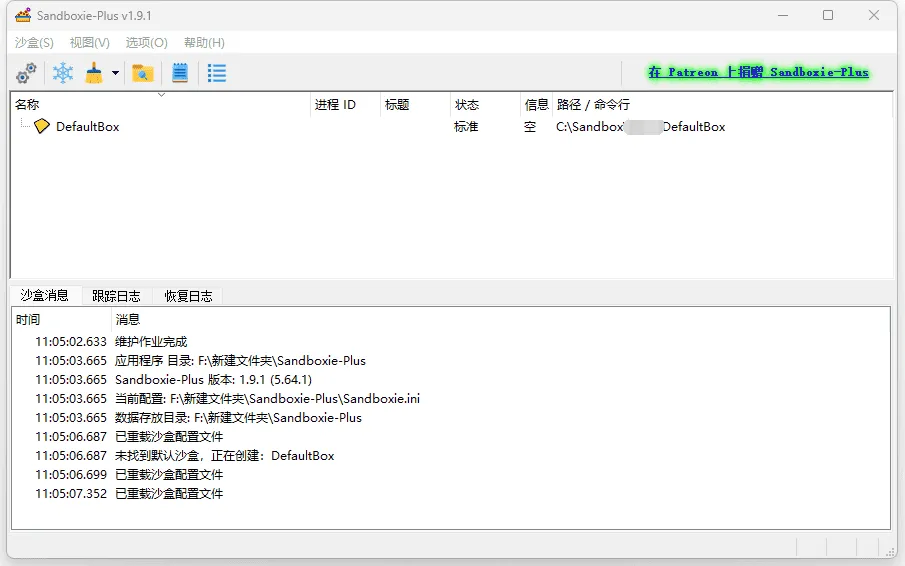Screen dimensions: 905x566
Task: Open the 视图(V) menu
Action: coord(89,43)
